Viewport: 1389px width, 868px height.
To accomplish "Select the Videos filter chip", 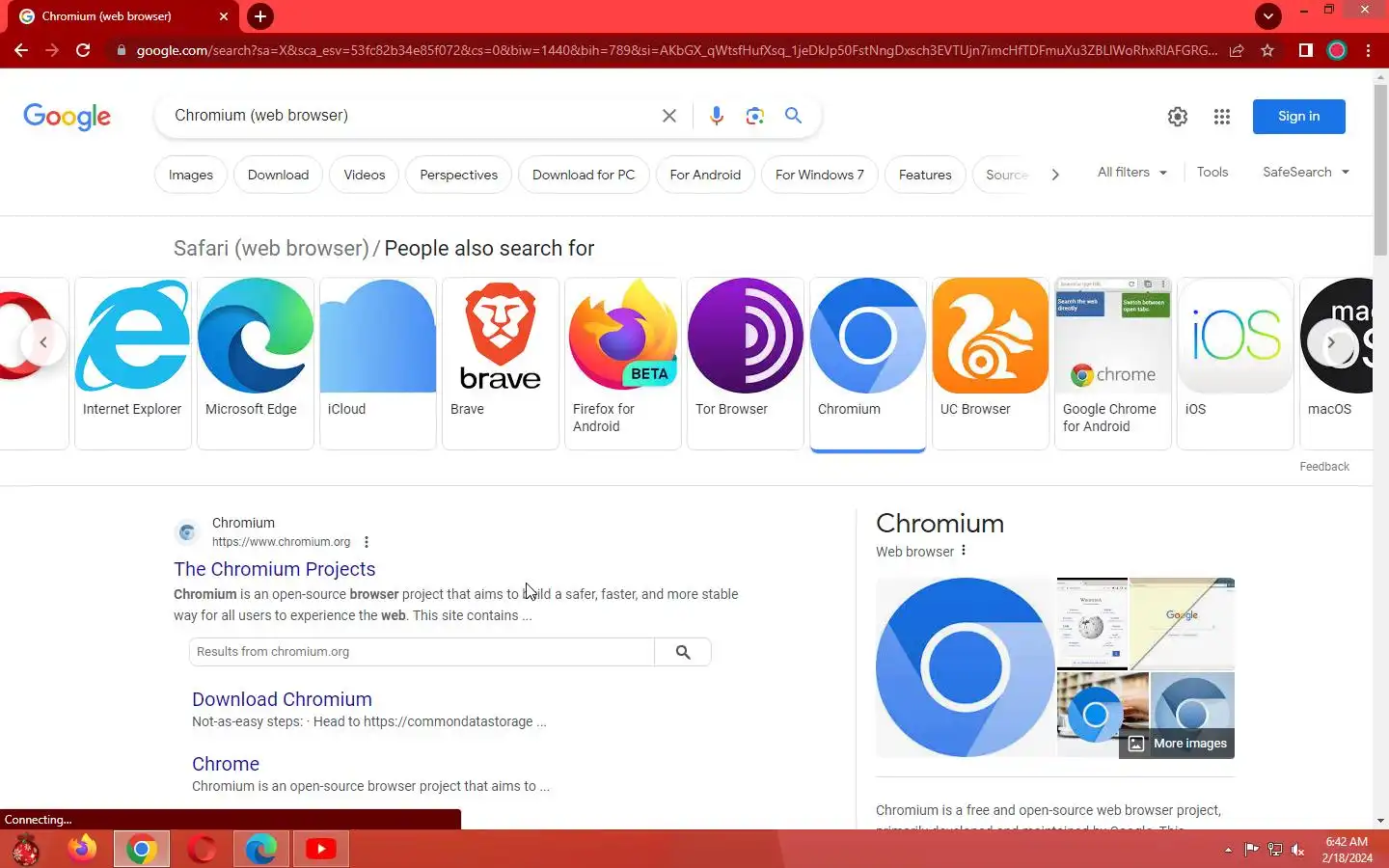I will [365, 175].
